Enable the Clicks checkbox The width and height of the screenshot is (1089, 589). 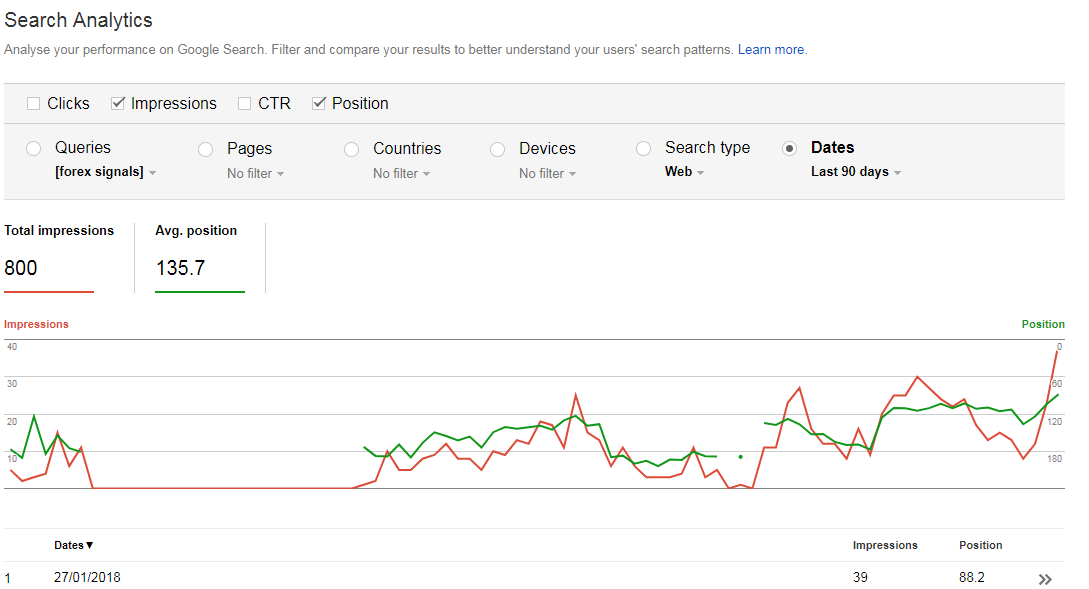click(x=34, y=103)
